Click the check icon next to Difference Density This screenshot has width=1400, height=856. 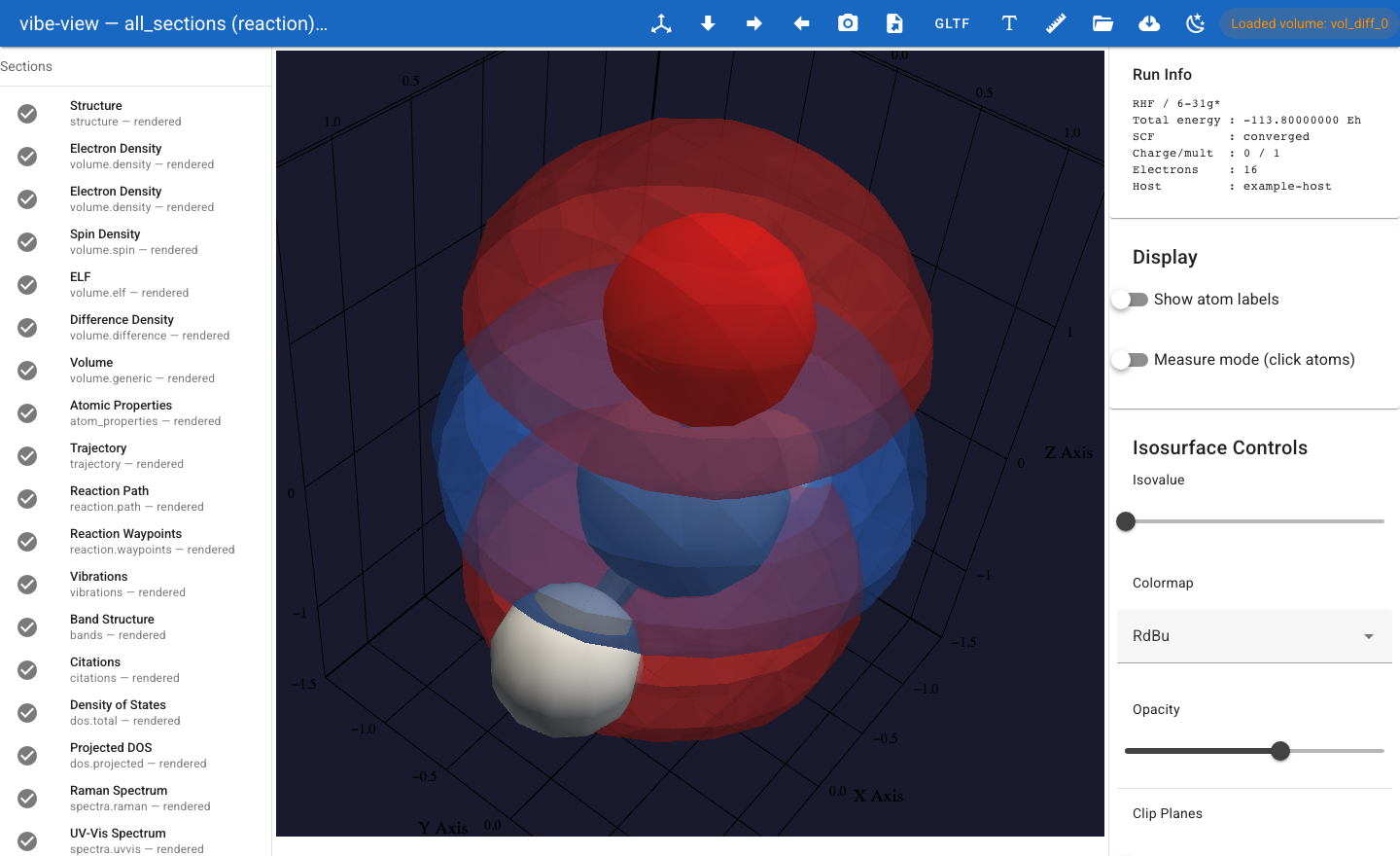[x=27, y=328]
